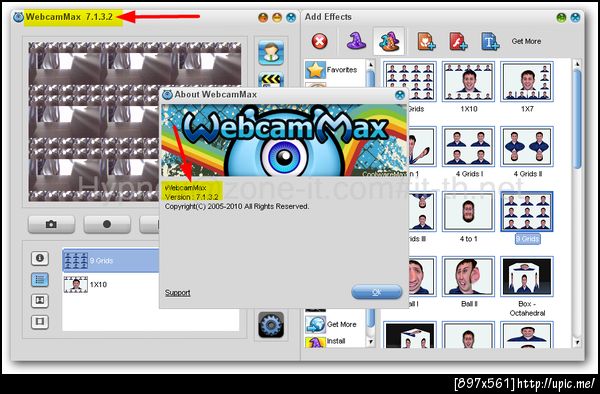Click the Favorites star icon

tap(315, 70)
